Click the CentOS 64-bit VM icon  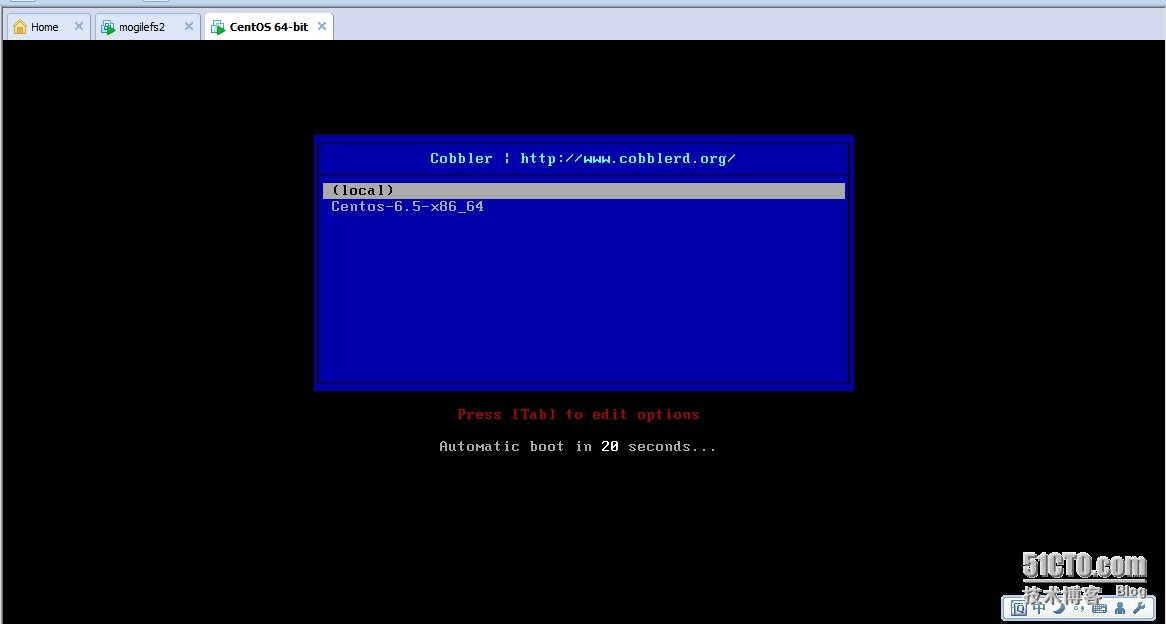(218, 28)
